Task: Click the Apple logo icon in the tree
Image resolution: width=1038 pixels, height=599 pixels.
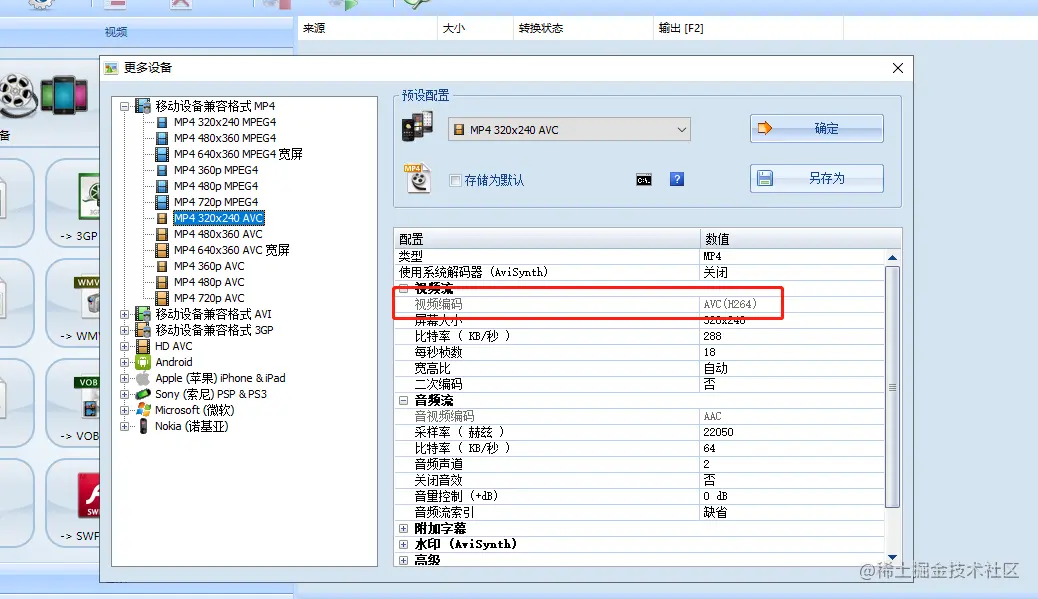Action: pyautogui.click(x=143, y=378)
